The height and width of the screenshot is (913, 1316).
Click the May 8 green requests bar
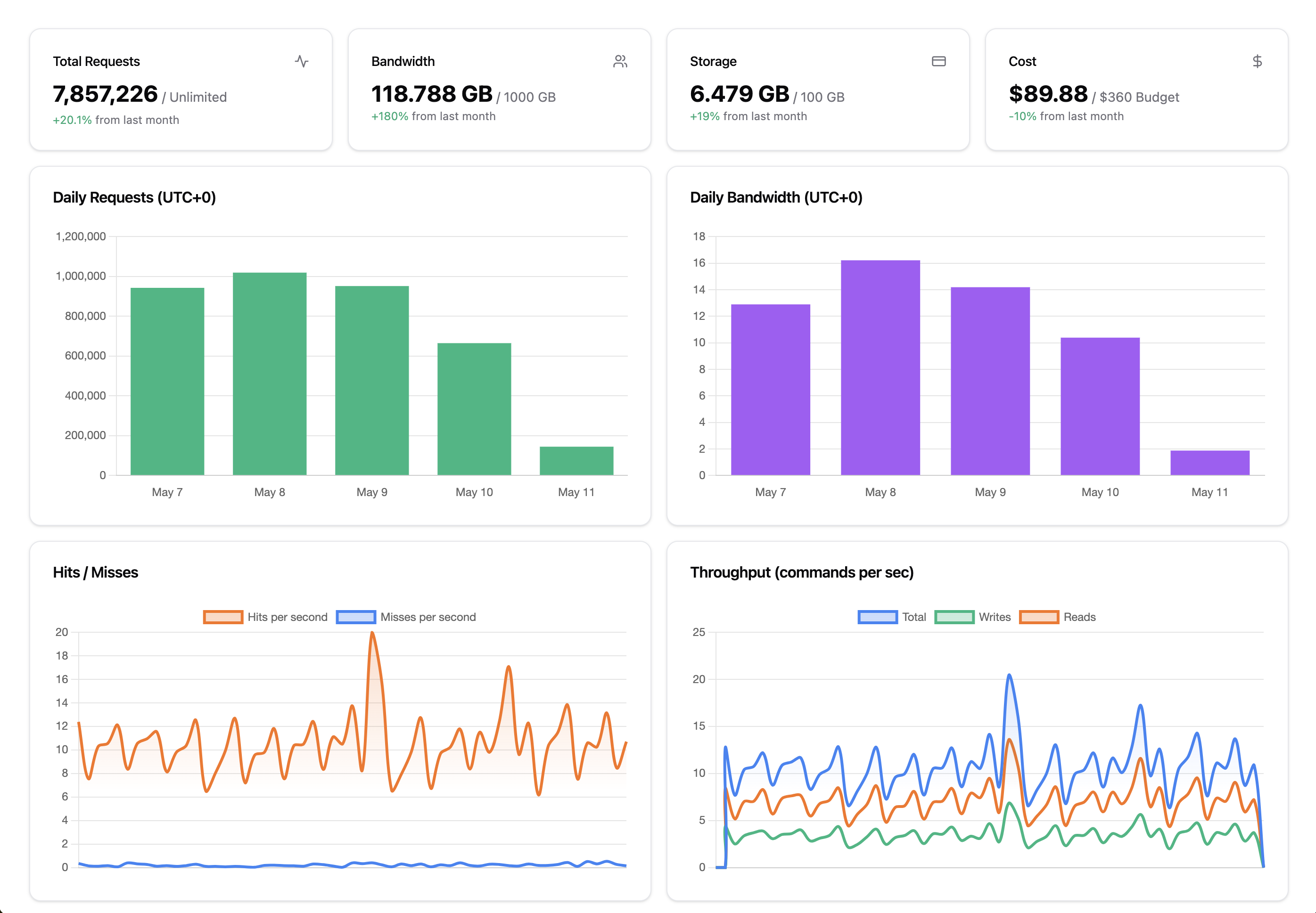[x=270, y=374]
